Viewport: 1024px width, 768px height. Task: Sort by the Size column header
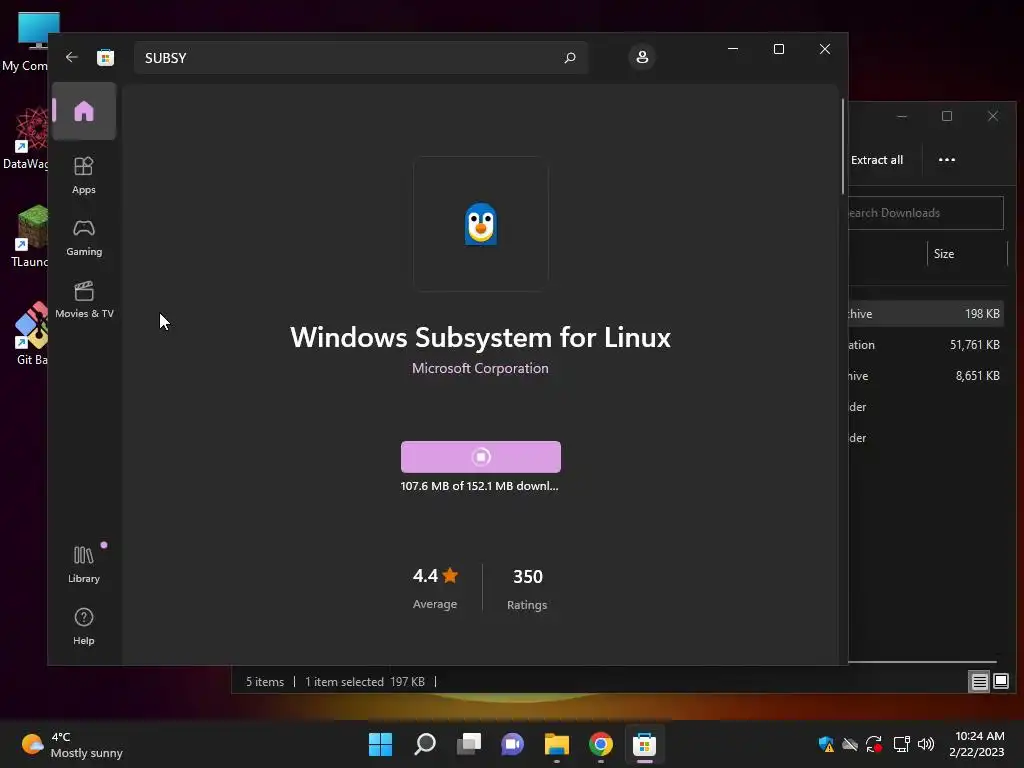[x=944, y=253]
